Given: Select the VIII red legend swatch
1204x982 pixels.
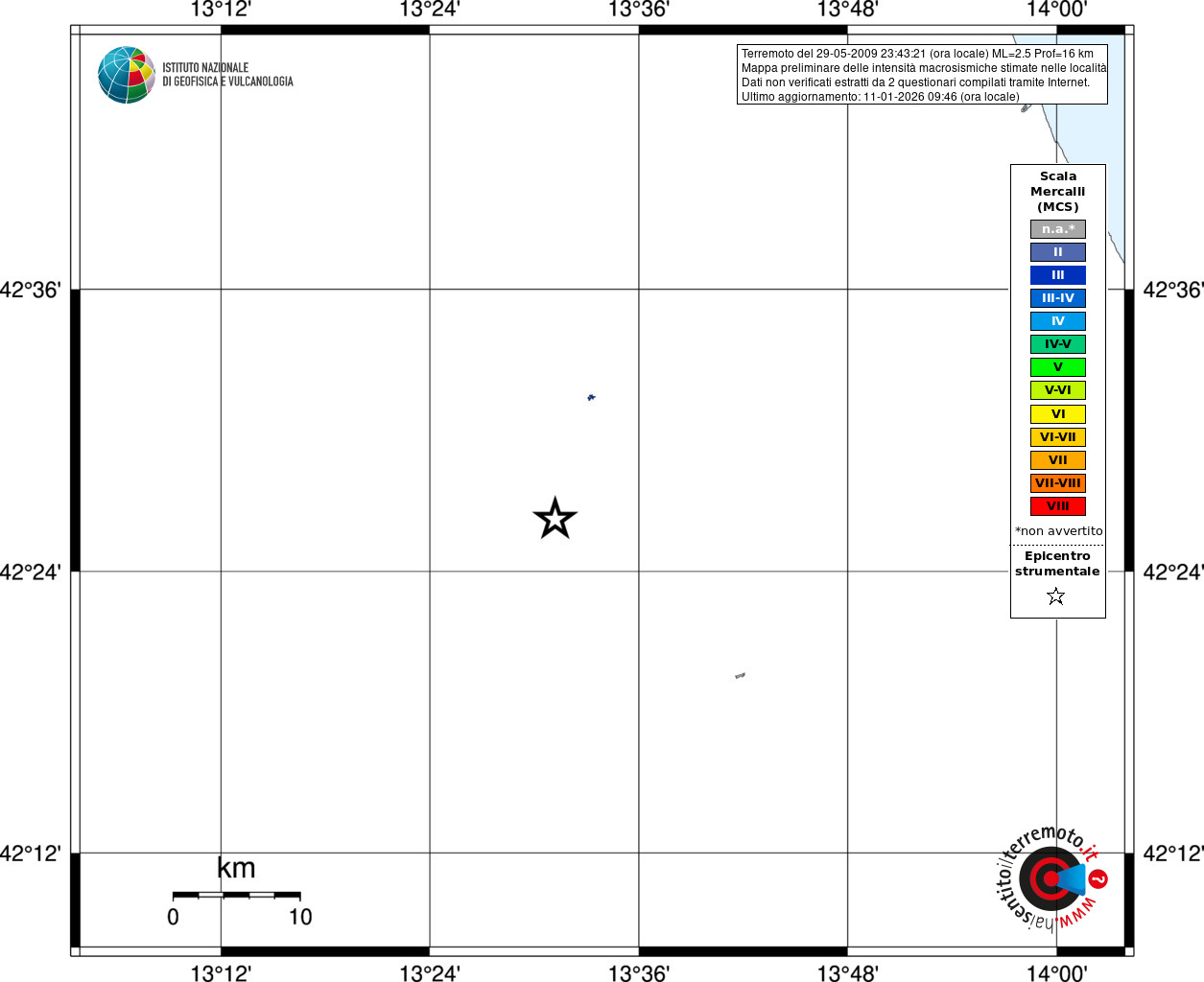Looking at the screenshot, I should point(1058,506).
